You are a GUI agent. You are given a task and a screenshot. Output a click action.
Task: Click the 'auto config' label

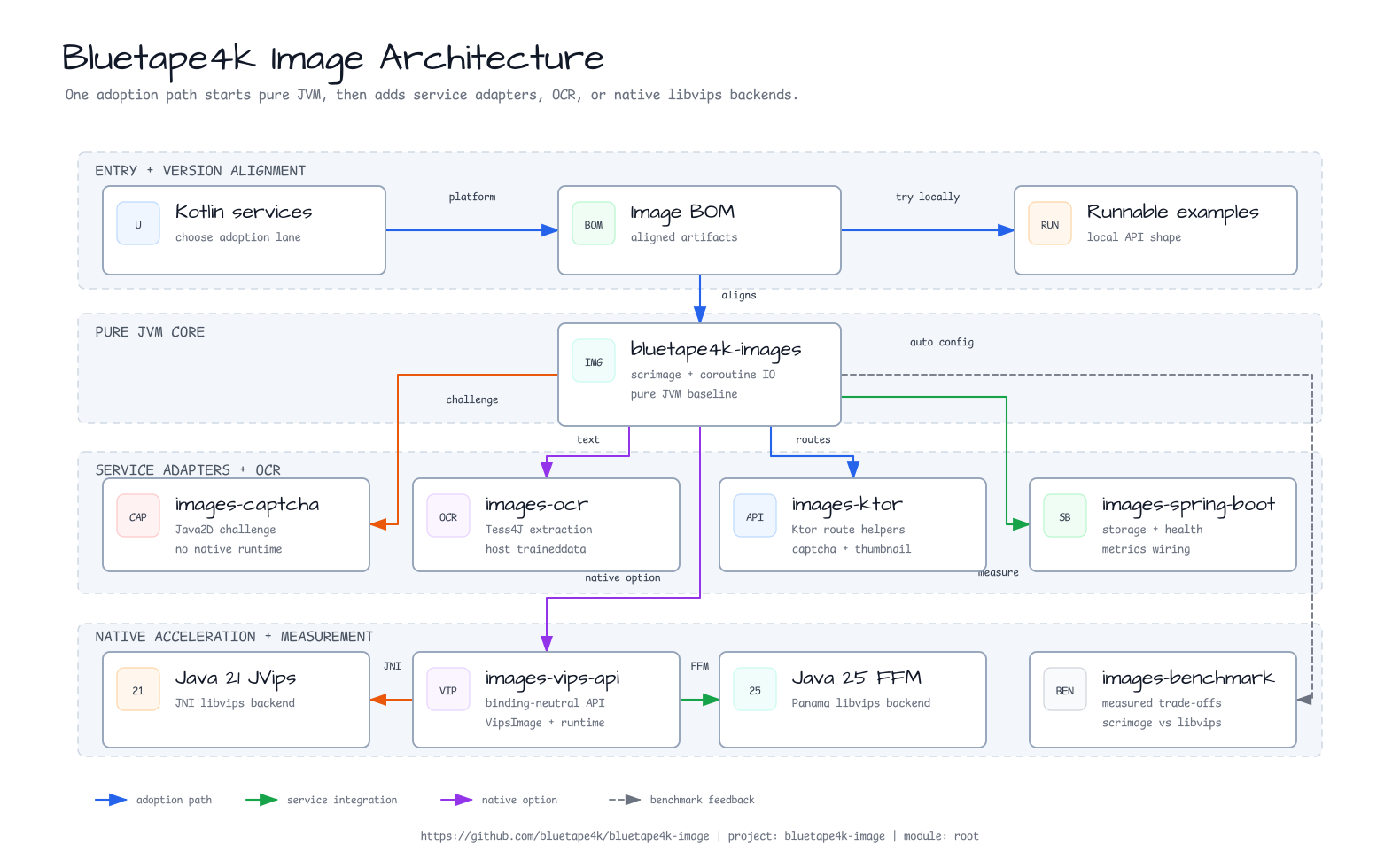point(942,342)
